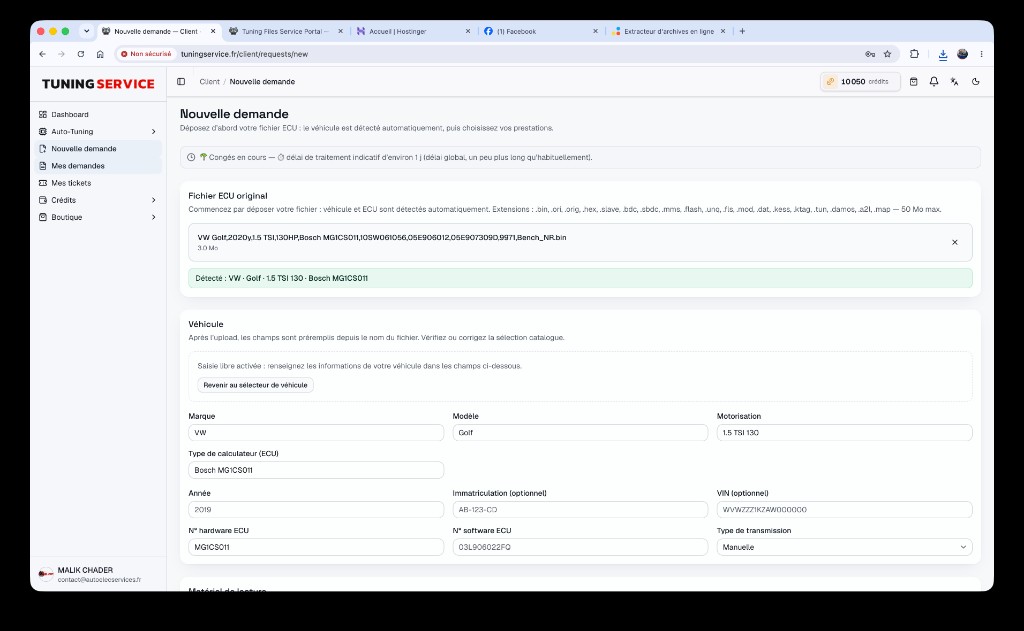Toggle dark mode moon icon
This screenshot has width=1024, height=631.
(x=976, y=82)
